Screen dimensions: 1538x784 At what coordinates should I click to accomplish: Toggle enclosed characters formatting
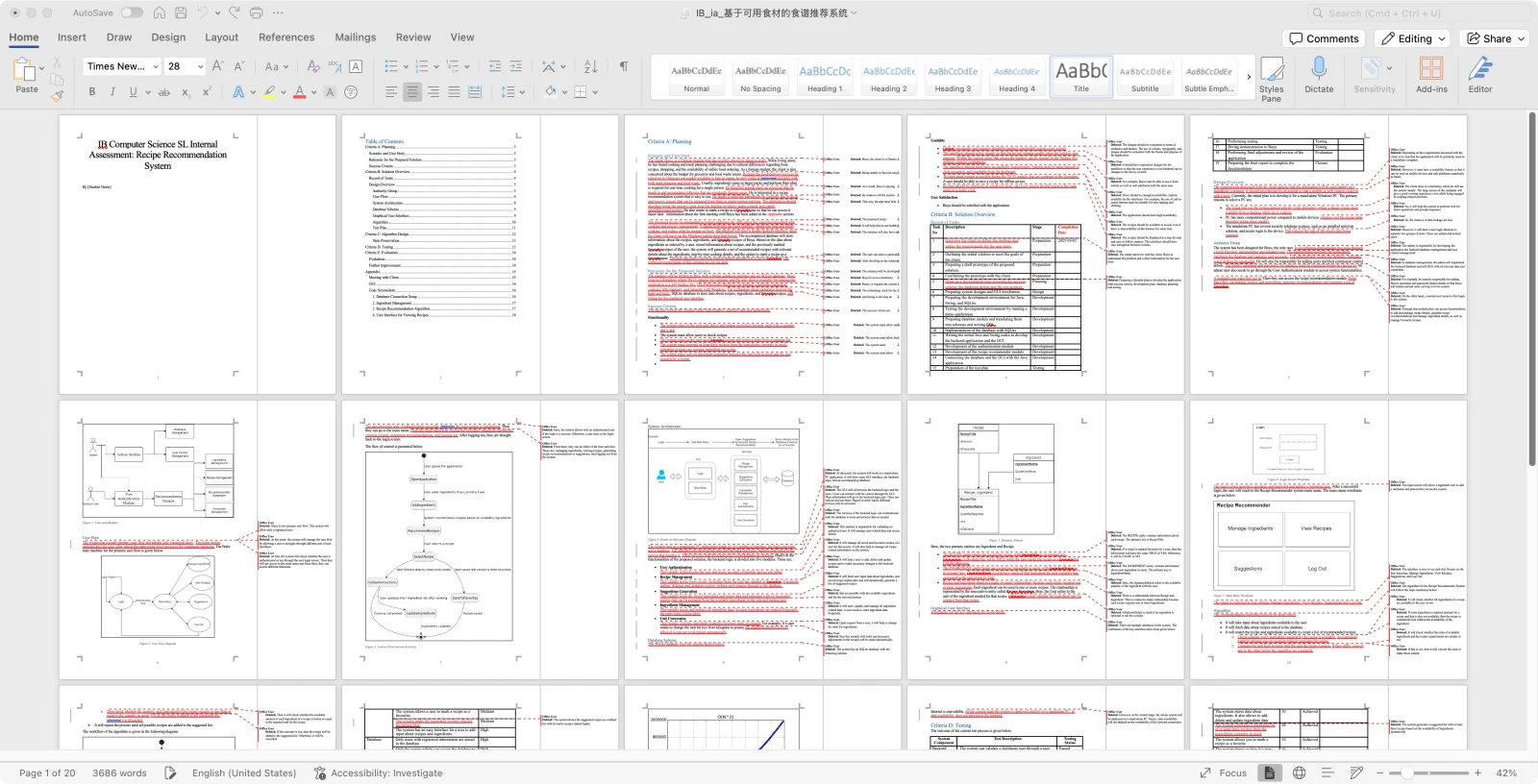pyautogui.click(x=351, y=92)
